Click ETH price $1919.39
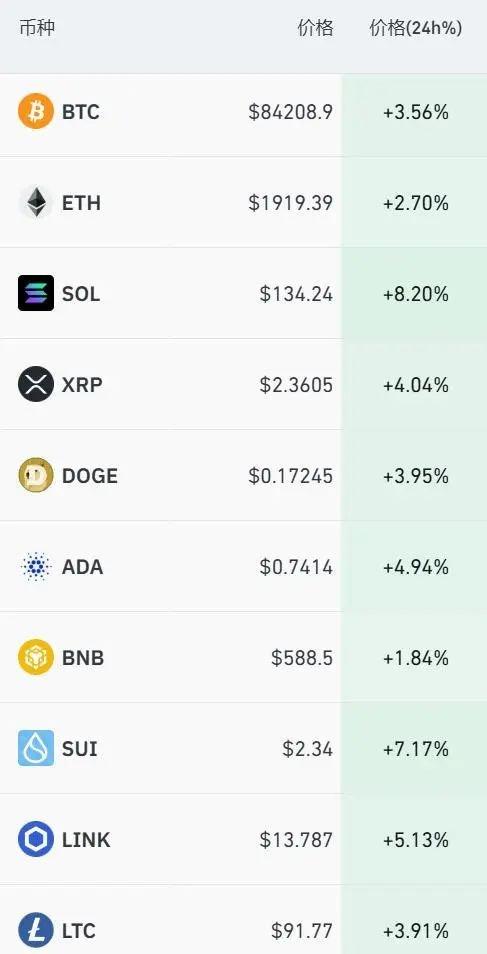 pyautogui.click(x=290, y=203)
